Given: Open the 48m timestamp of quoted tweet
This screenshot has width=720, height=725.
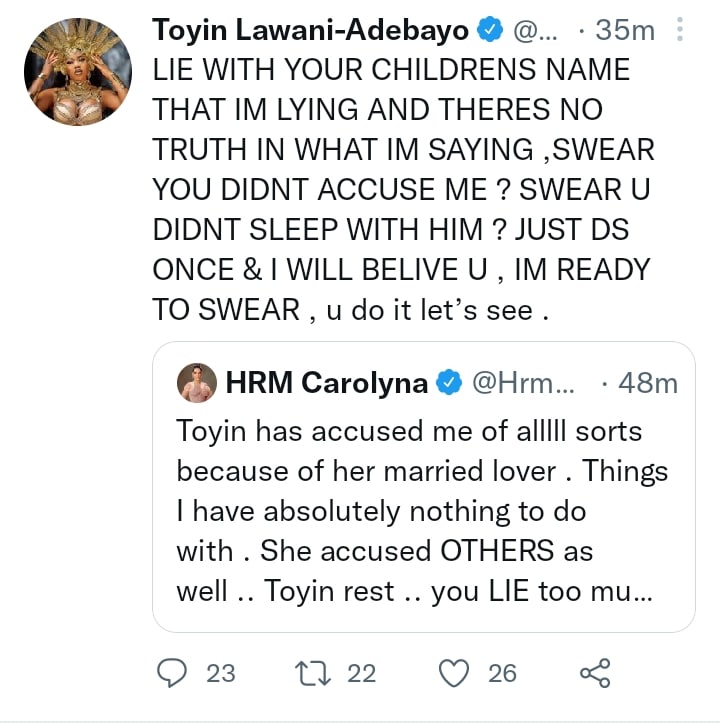Looking at the screenshot, I should click(648, 382).
